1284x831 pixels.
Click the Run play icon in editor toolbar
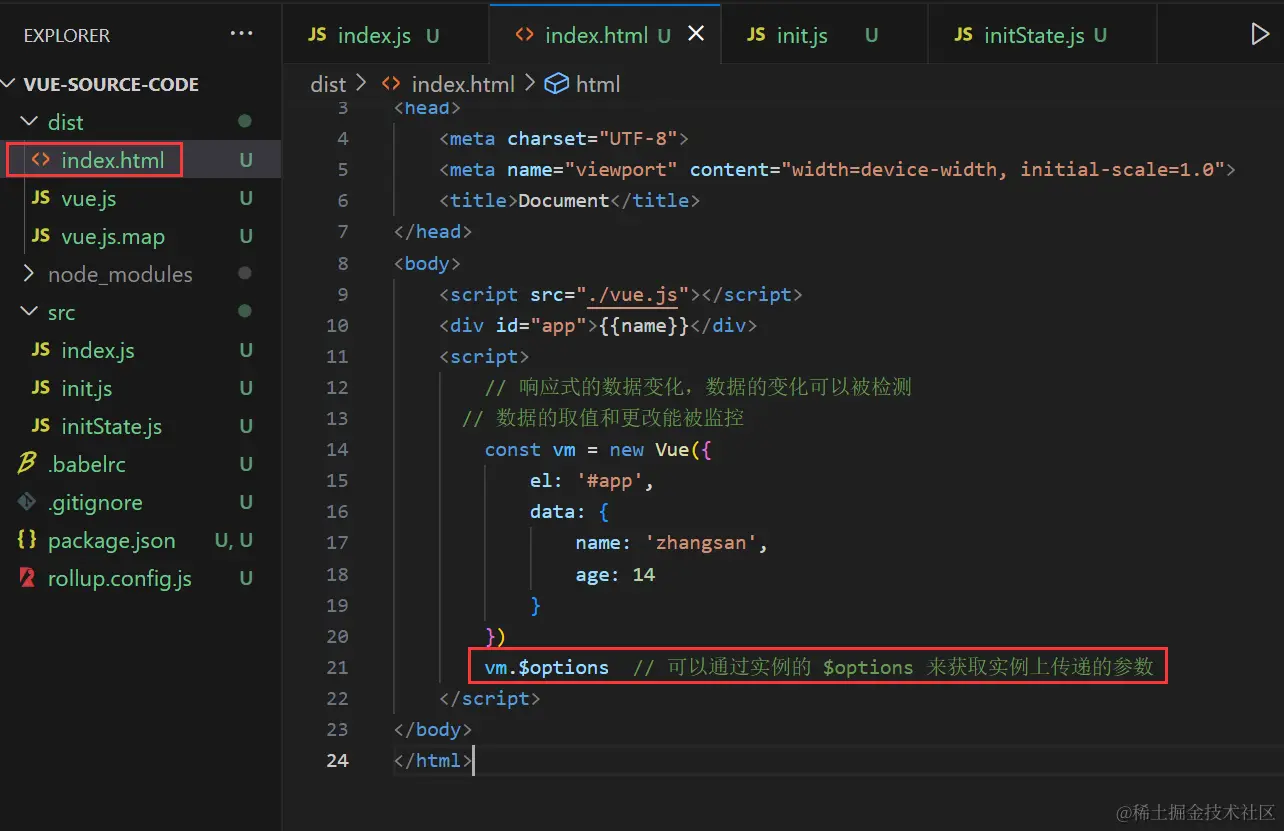1260,35
